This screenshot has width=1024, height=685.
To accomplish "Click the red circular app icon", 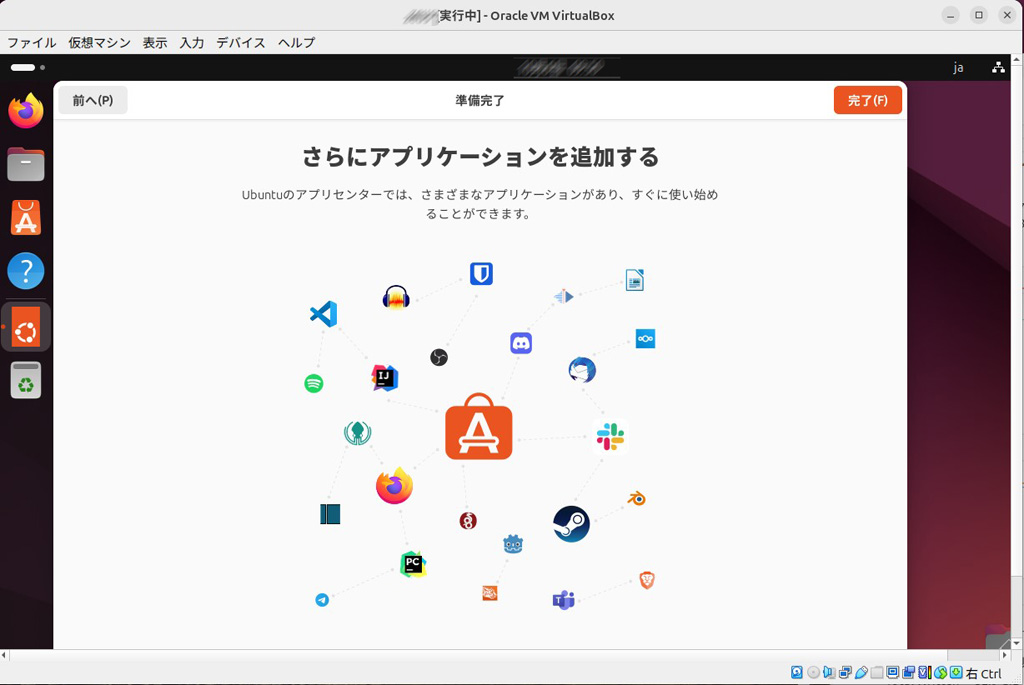I will [468, 520].
